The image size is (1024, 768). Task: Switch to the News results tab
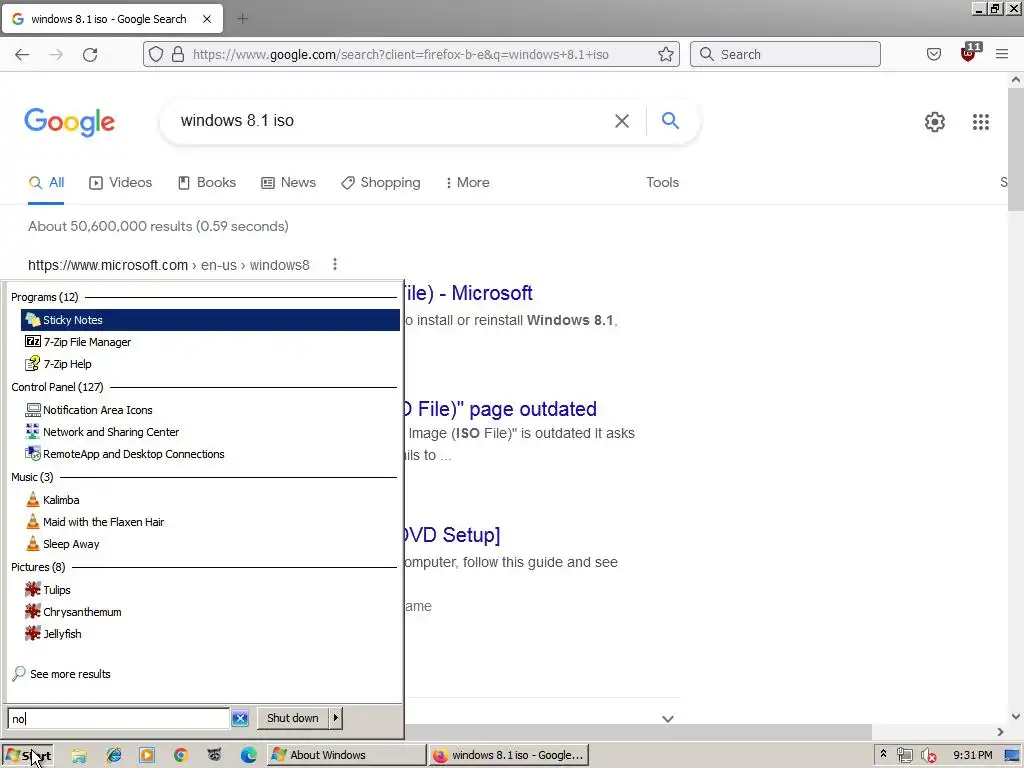288,183
